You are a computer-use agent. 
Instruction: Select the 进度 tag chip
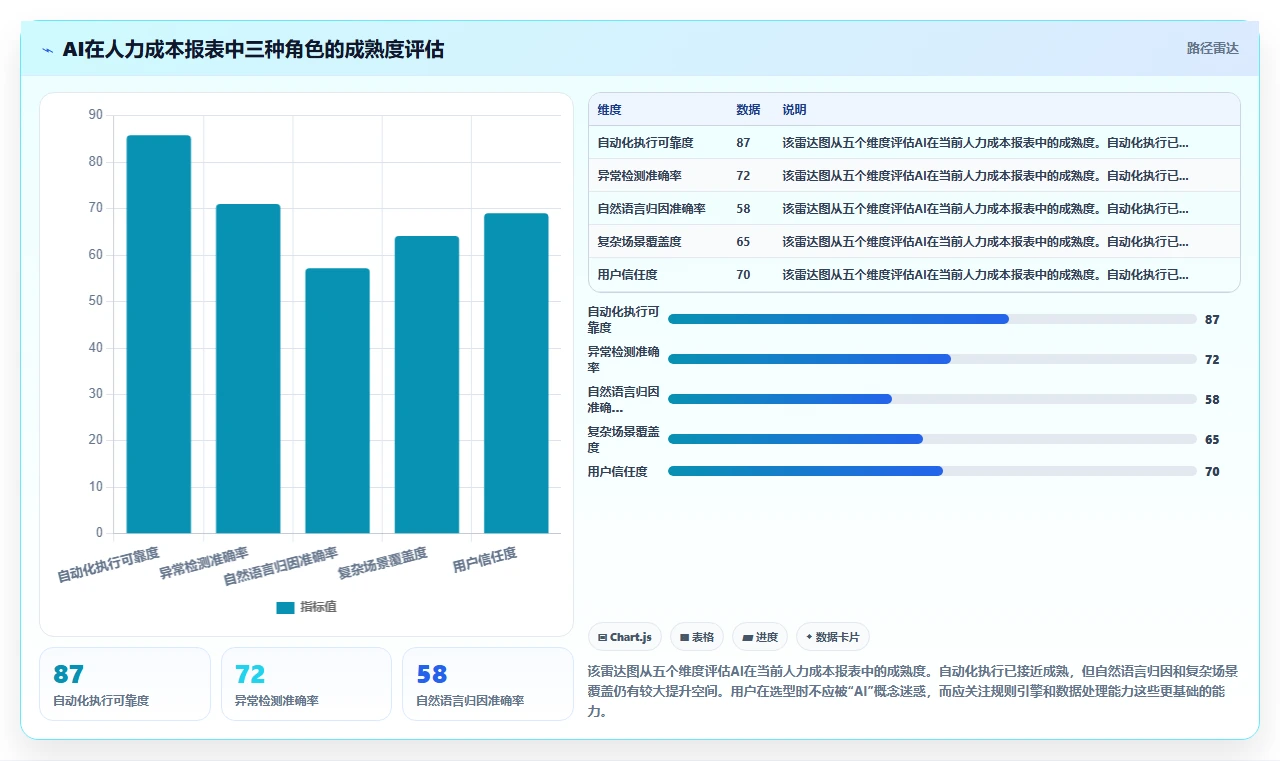760,637
